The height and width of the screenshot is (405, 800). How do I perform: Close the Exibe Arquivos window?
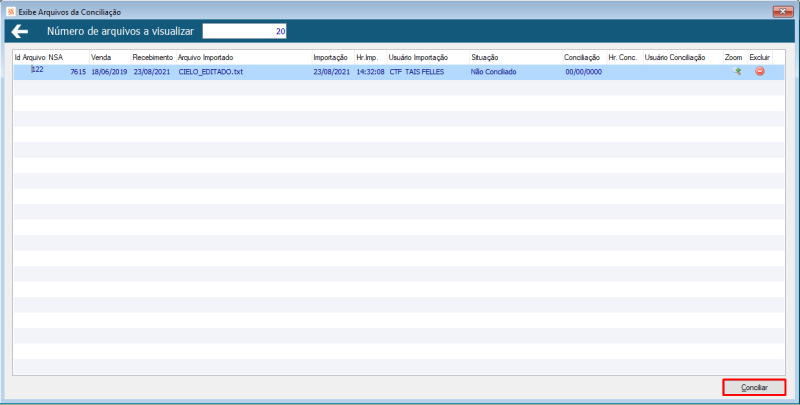tap(782, 11)
